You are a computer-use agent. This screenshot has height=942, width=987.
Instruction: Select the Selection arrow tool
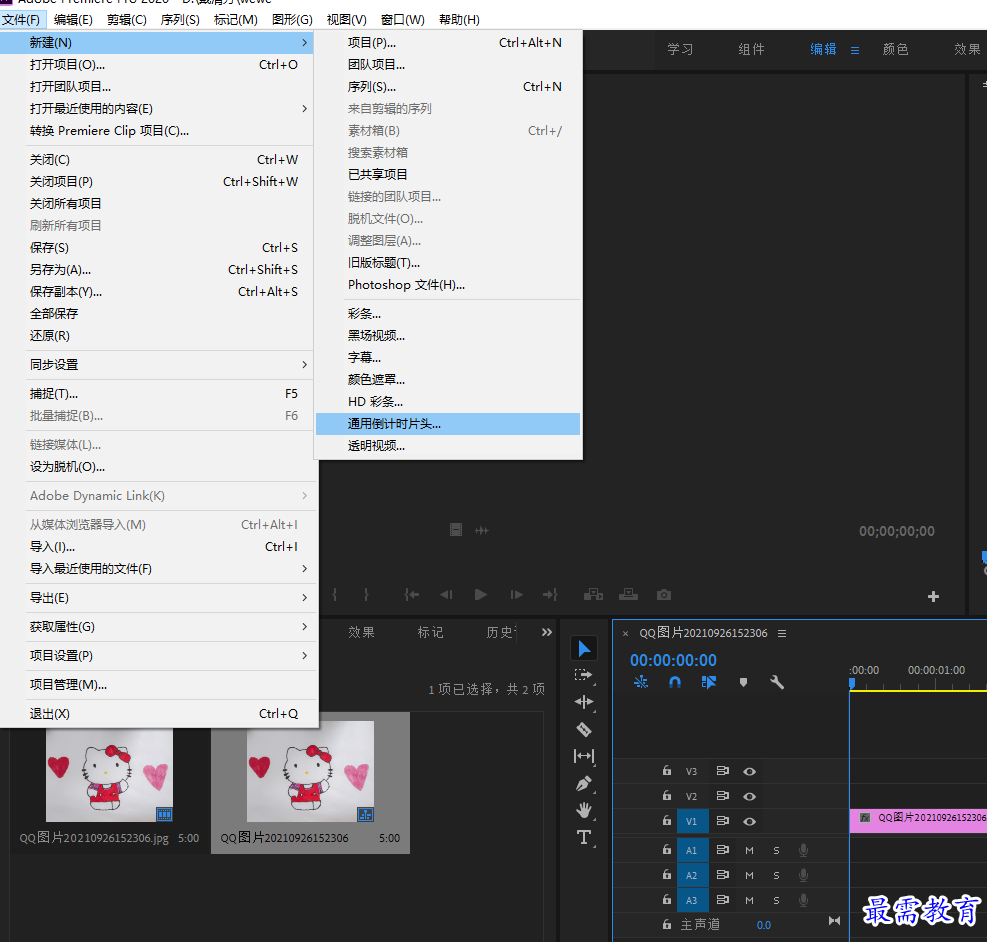point(584,648)
